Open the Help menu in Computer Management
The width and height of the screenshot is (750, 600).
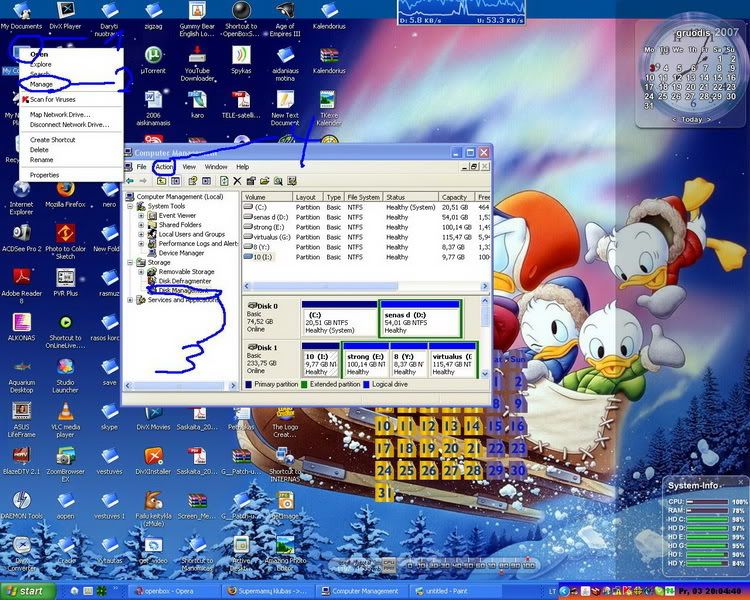pos(243,167)
